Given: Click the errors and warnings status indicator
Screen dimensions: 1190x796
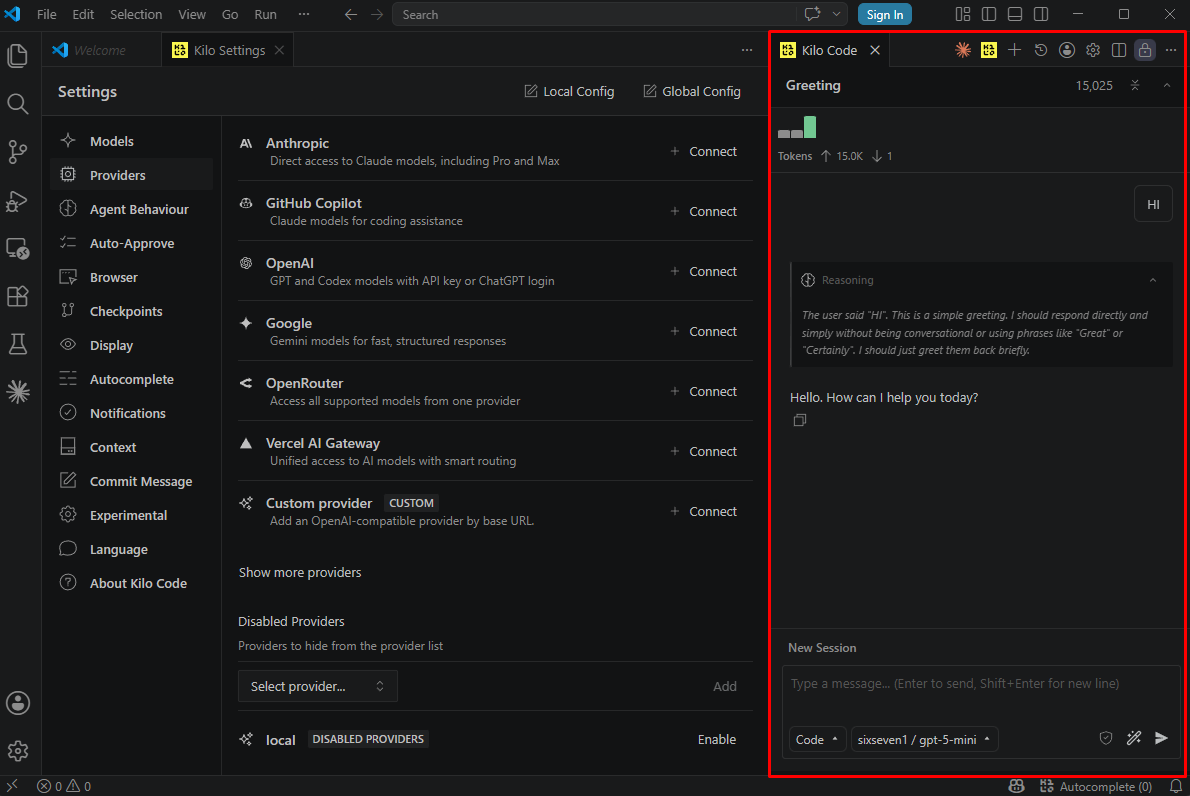Looking at the screenshot, I should 65,786.
